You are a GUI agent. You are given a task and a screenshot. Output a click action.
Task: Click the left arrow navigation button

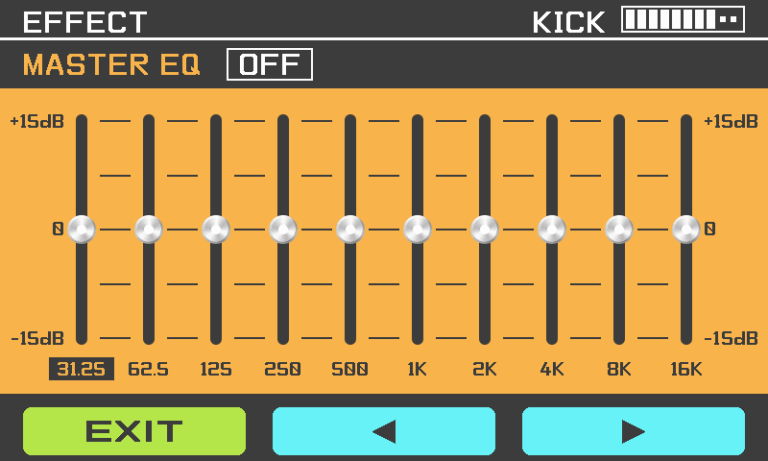384,431
